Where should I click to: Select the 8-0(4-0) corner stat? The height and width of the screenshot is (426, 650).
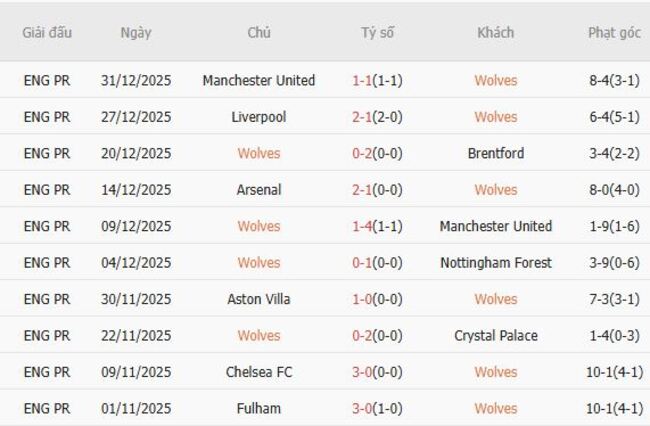(x=614, y=190)
